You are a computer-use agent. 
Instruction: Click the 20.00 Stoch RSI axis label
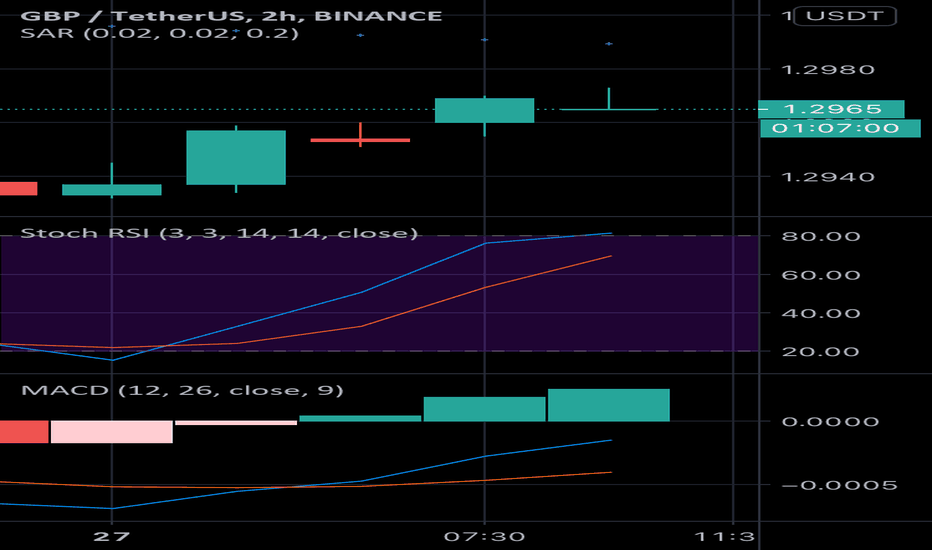click(x=821, y=351)
